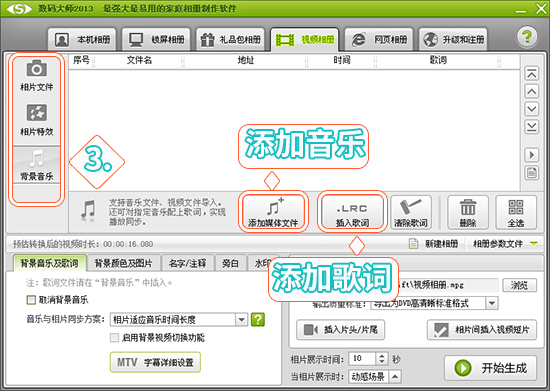
Task: Open help with the round question mark
Action: point(527,37)
